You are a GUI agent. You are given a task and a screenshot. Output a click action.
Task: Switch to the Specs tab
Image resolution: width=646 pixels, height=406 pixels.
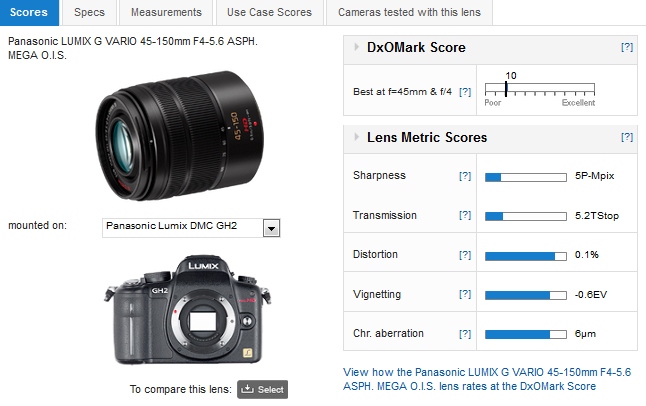coord(89,12)
